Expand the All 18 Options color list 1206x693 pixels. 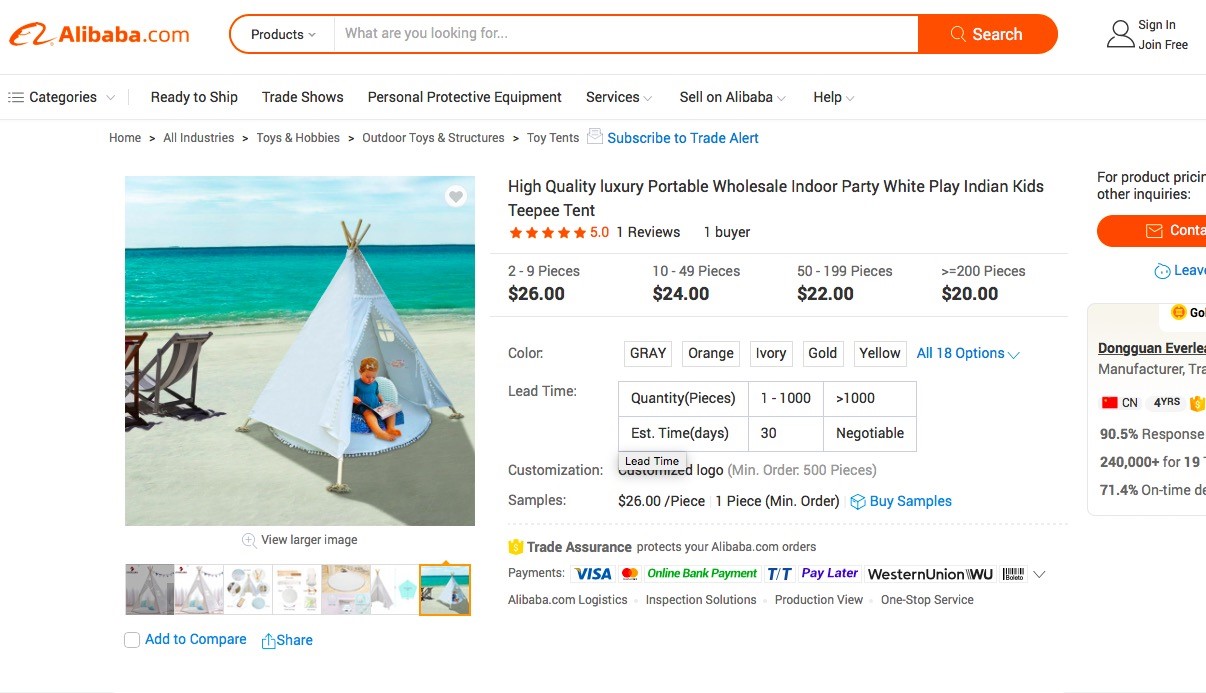(968, 353)
